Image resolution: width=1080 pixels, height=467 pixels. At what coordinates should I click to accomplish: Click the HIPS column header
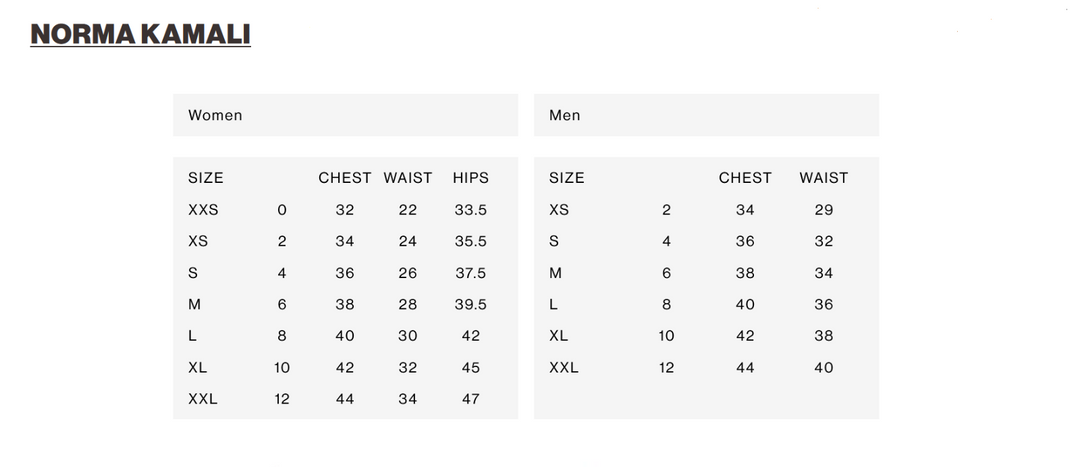pos(470,178)
